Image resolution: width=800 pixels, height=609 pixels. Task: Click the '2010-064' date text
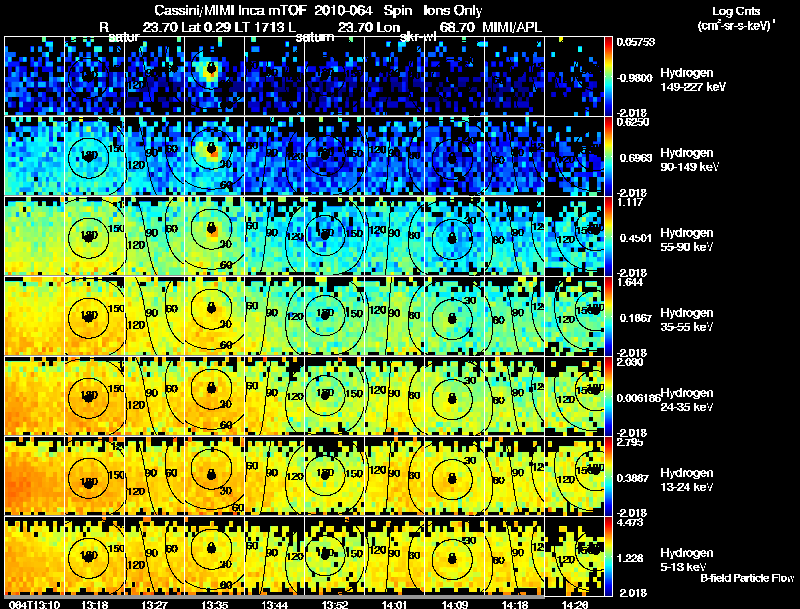tap(344, 11)
